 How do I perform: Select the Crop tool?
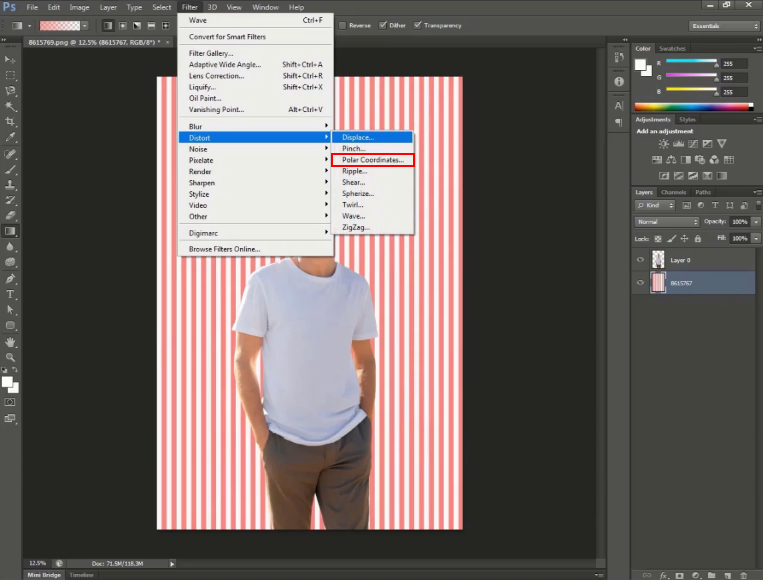click(10, 122)
